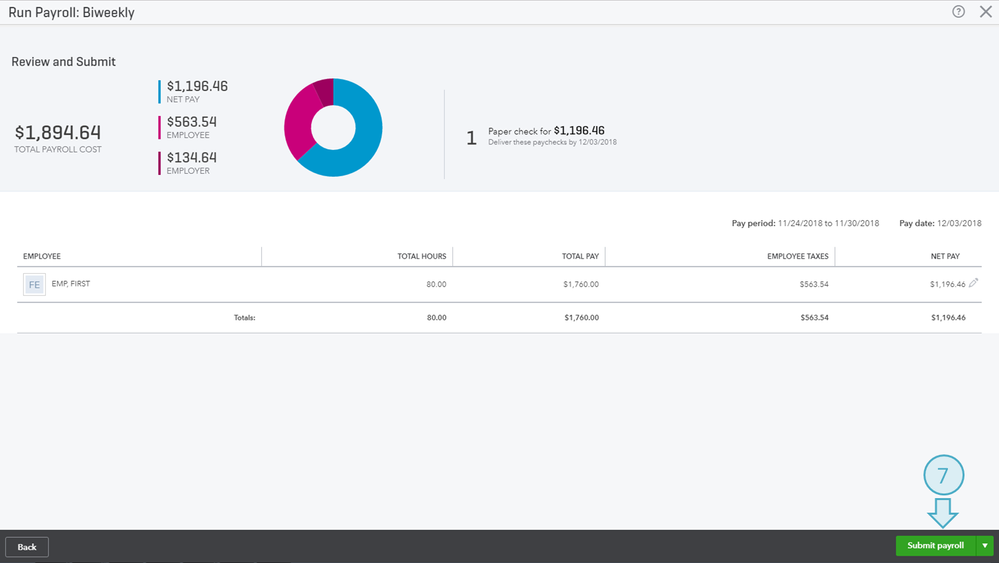The height and width of the screenshot is (563, 999).
Task: Click the $134.64 employer amount
Action: pos(192,157)
